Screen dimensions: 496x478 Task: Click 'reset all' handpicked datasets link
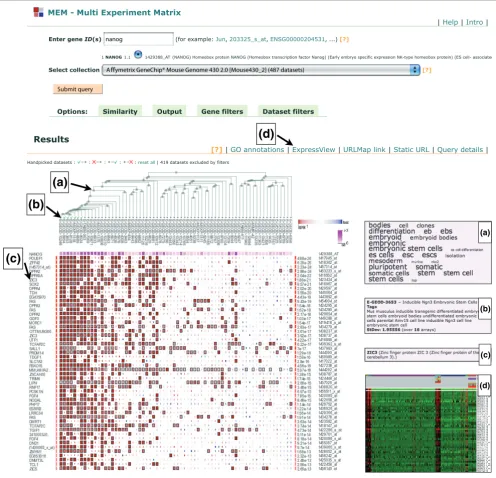(146, 162)
